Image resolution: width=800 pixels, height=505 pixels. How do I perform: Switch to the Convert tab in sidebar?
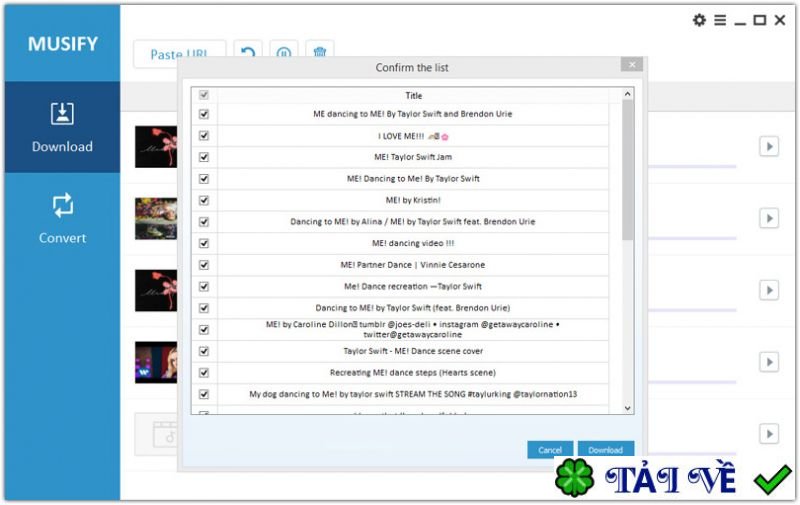click(62, 218)
